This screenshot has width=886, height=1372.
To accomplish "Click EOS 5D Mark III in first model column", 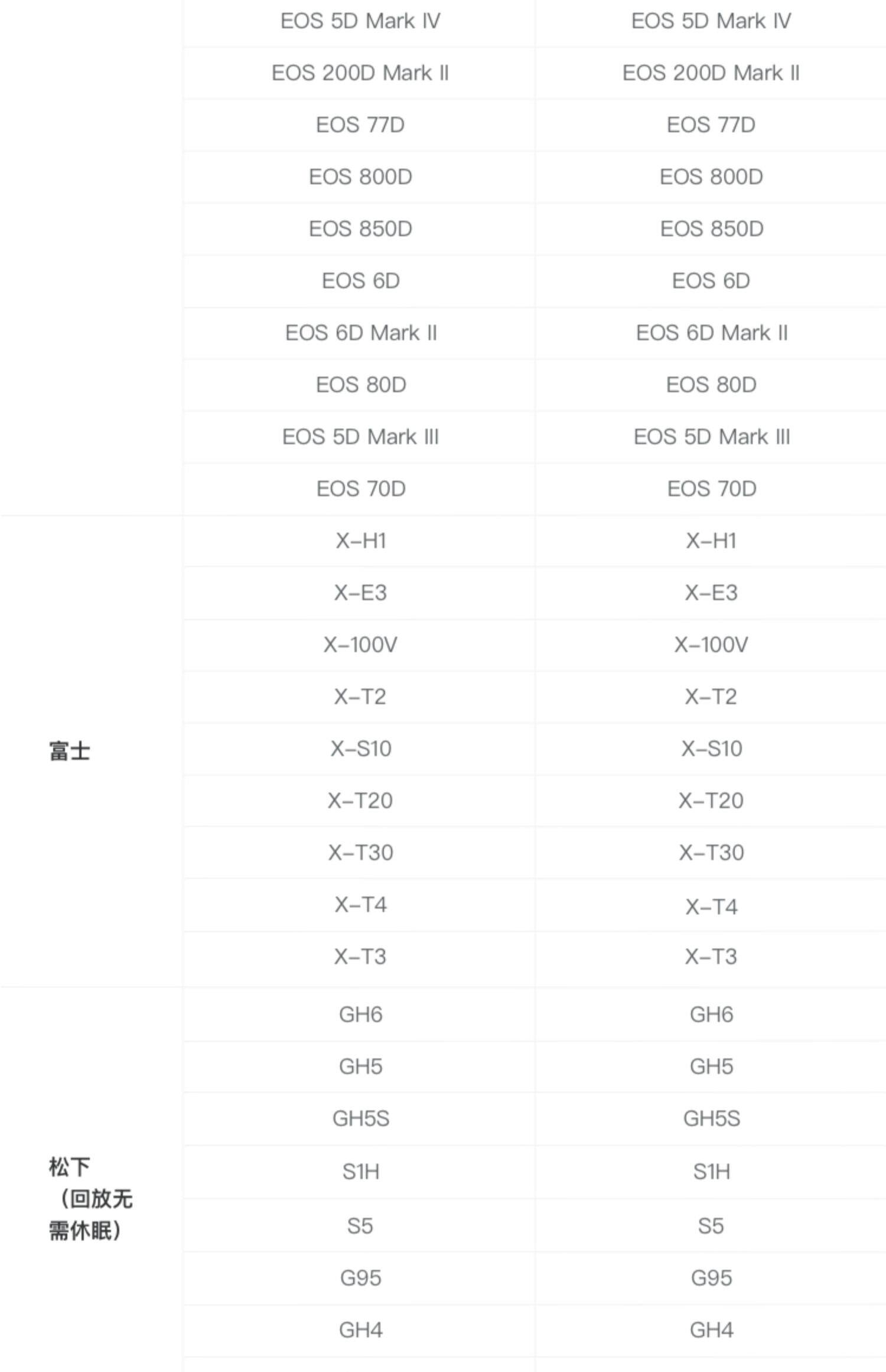I will coord(360,437).
